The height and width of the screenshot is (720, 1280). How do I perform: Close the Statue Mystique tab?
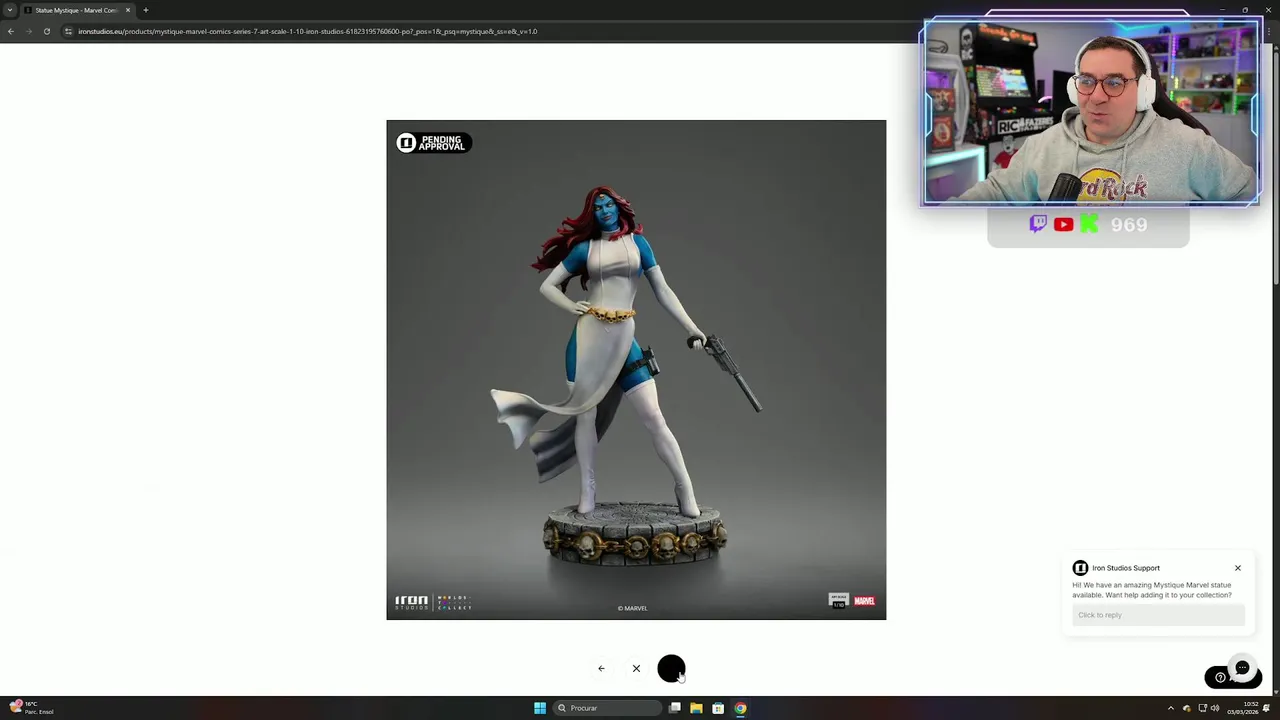128,10
